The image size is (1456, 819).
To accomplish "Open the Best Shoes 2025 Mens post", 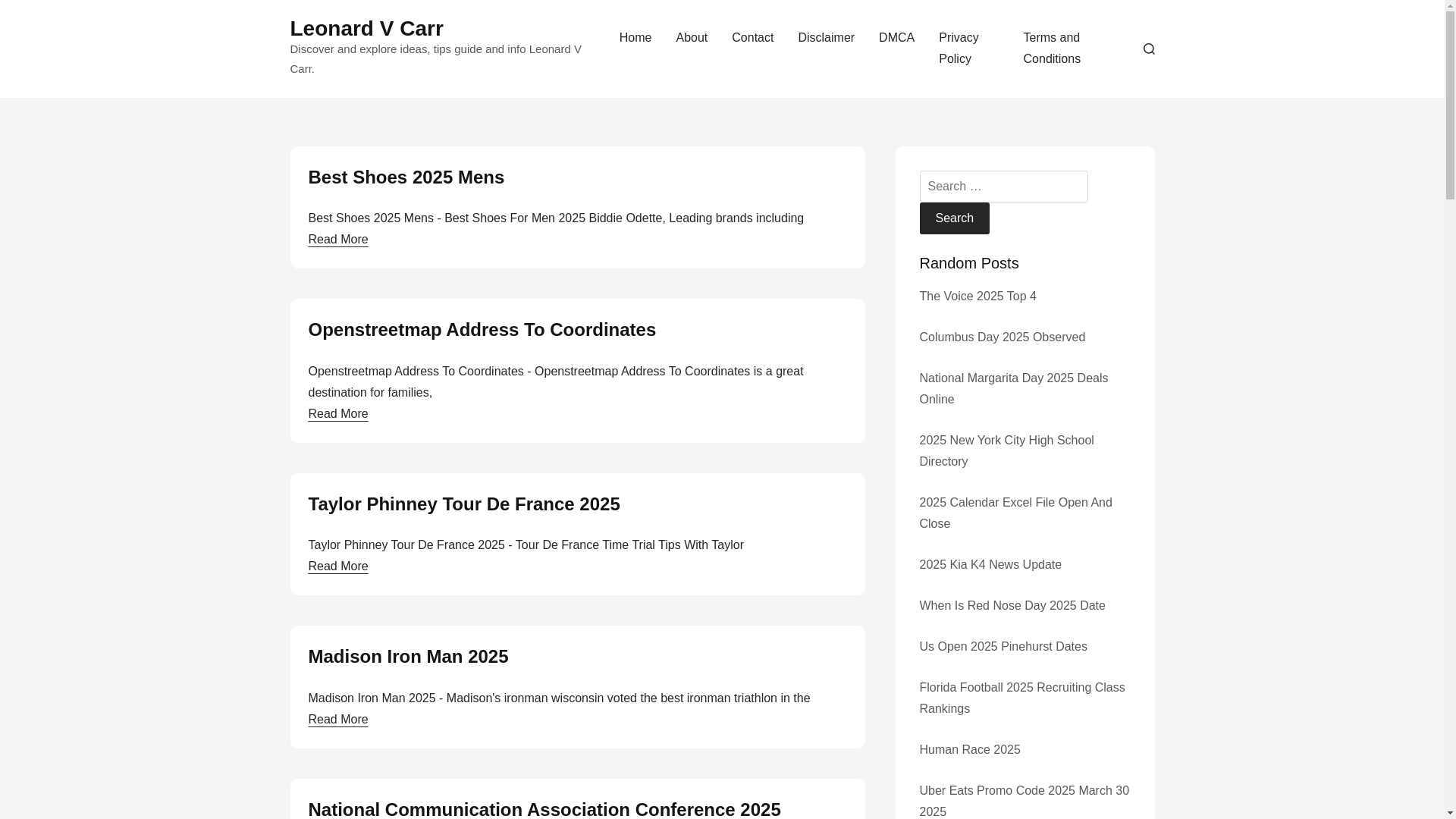I will click(x=406, y=177).
